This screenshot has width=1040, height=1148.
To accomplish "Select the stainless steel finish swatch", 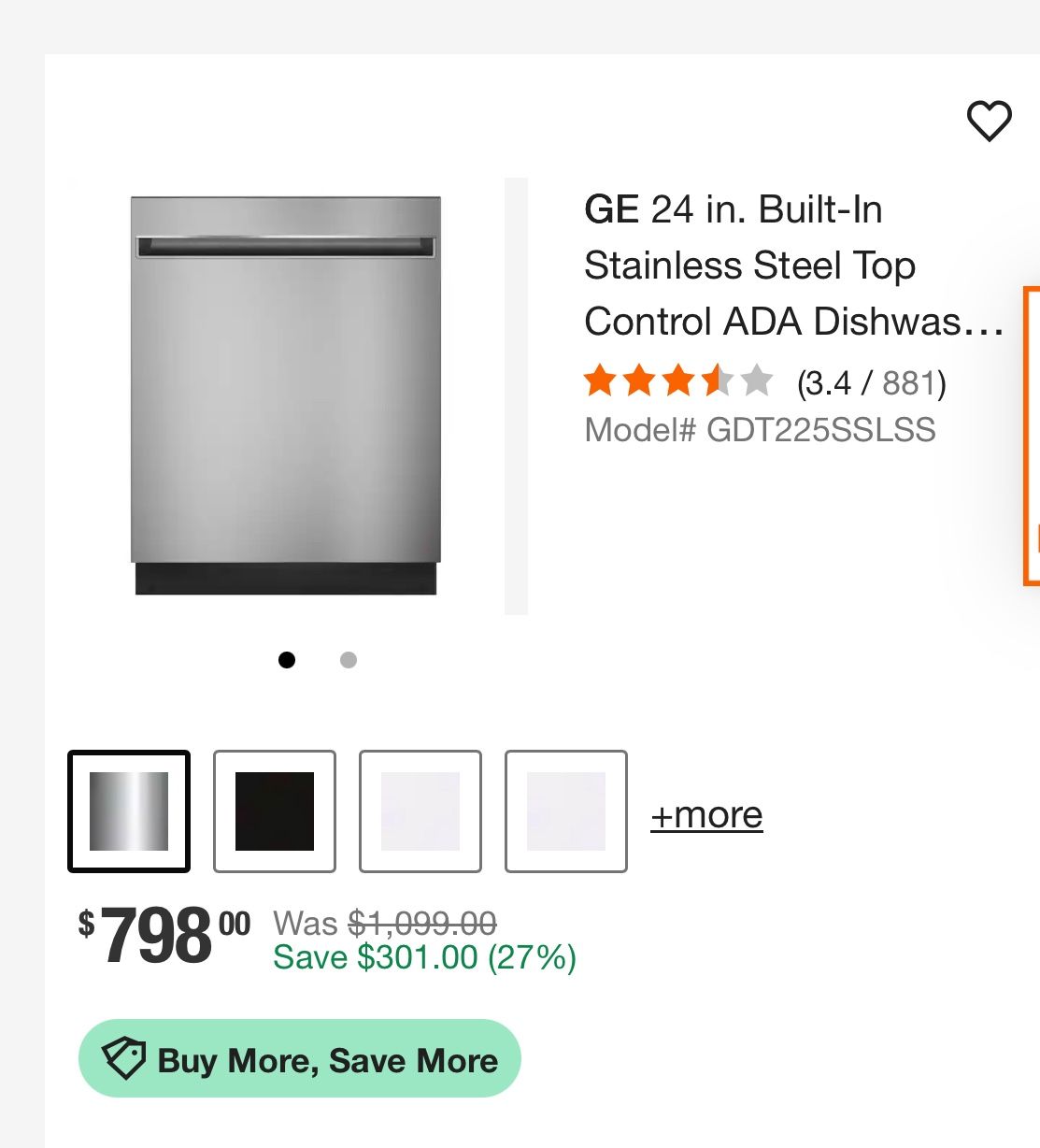I will 128,811.
